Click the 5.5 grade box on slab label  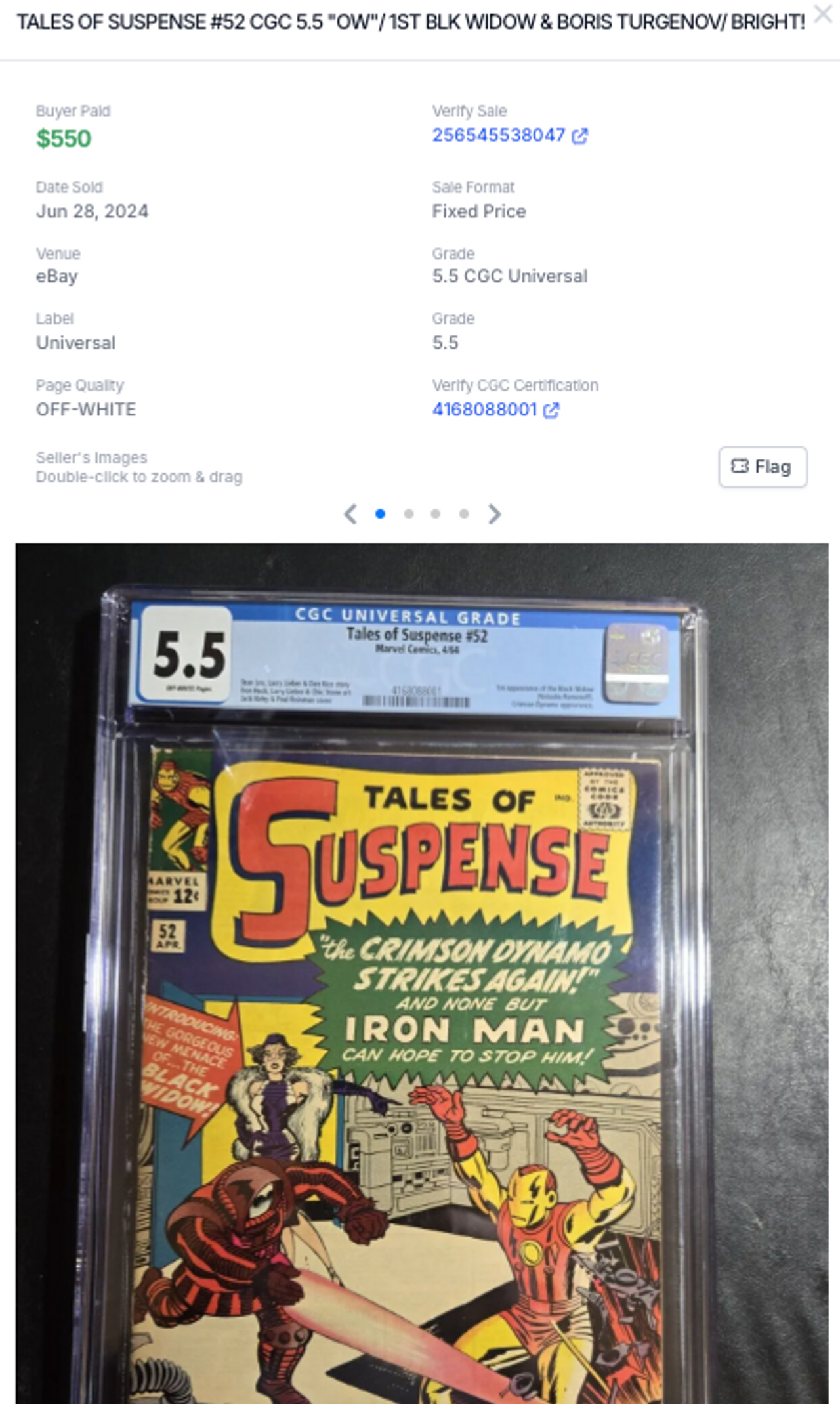tap(188, 655)
